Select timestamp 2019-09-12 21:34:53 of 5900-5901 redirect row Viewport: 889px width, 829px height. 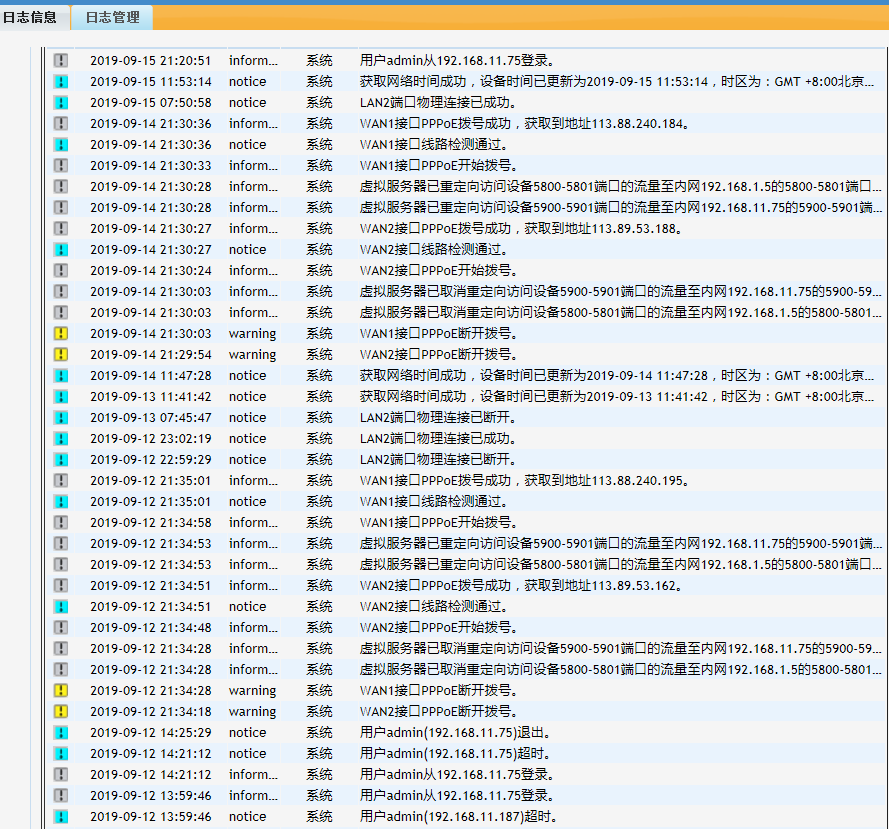151,543
